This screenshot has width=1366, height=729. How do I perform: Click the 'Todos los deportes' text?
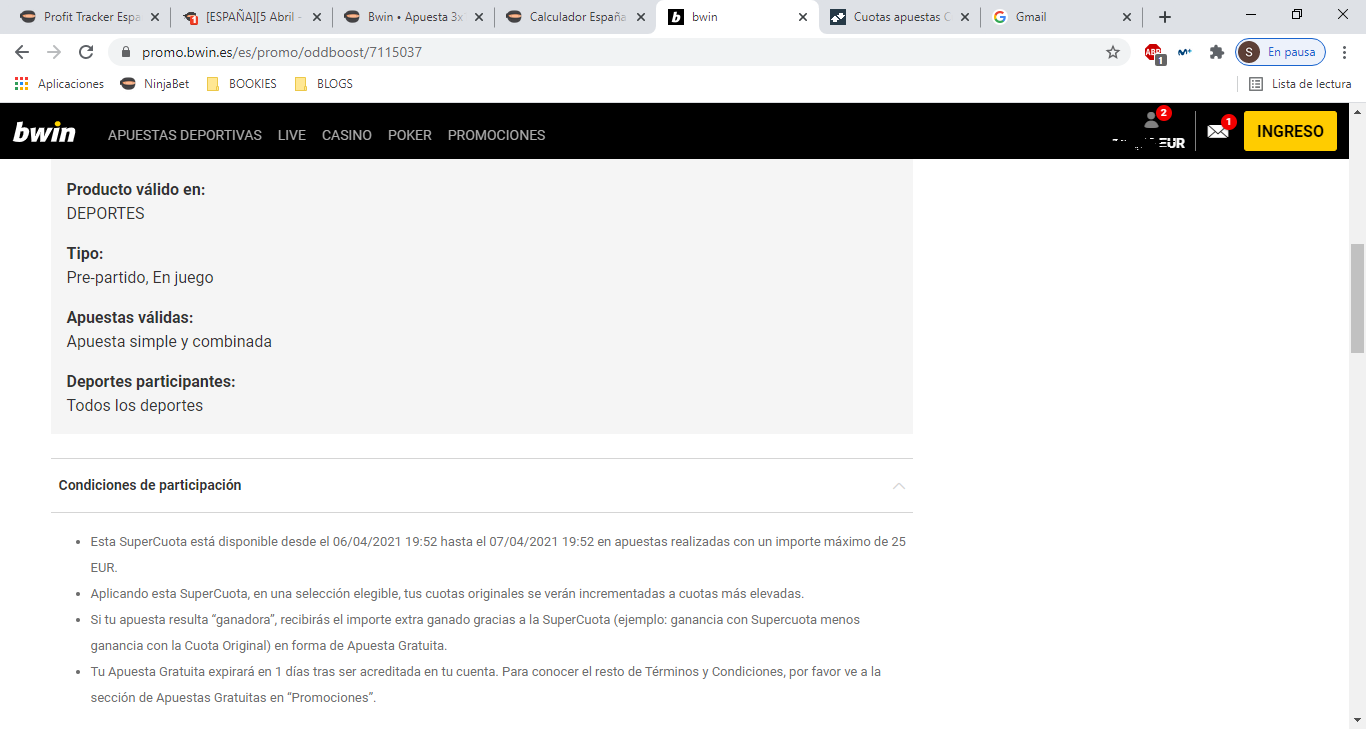135,406
